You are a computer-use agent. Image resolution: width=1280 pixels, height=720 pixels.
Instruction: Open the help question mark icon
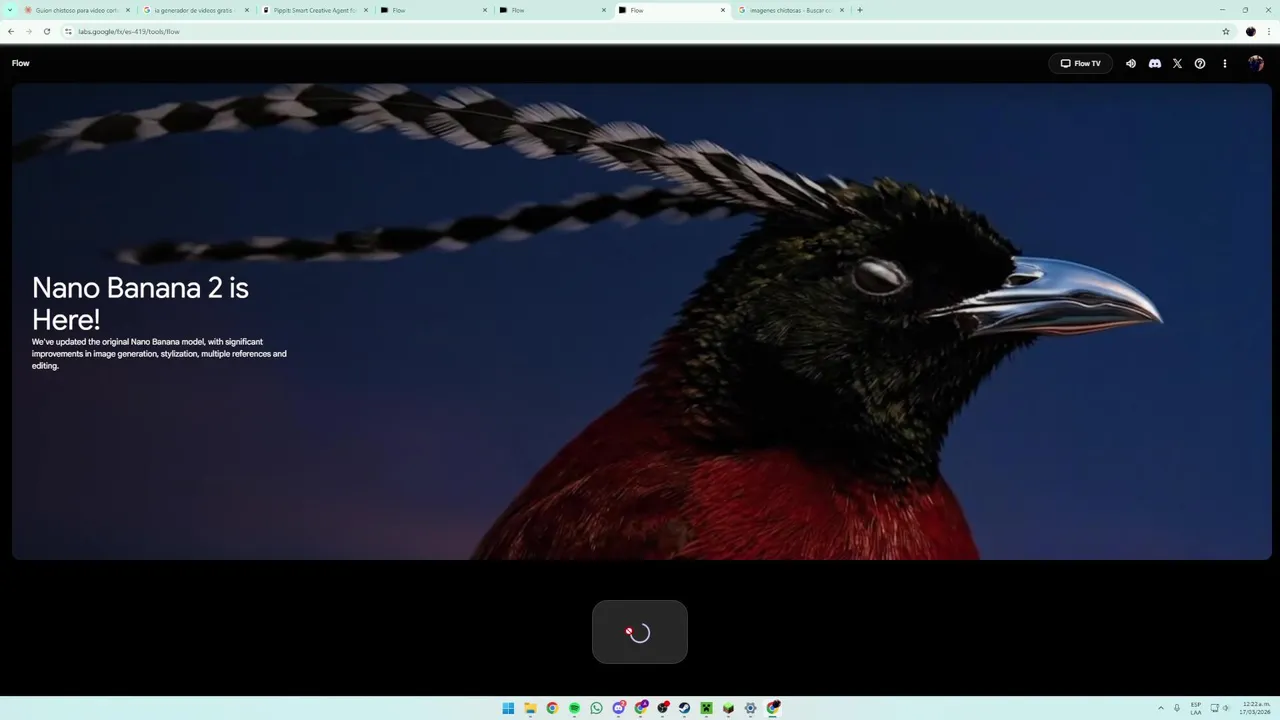(1200, 63)
